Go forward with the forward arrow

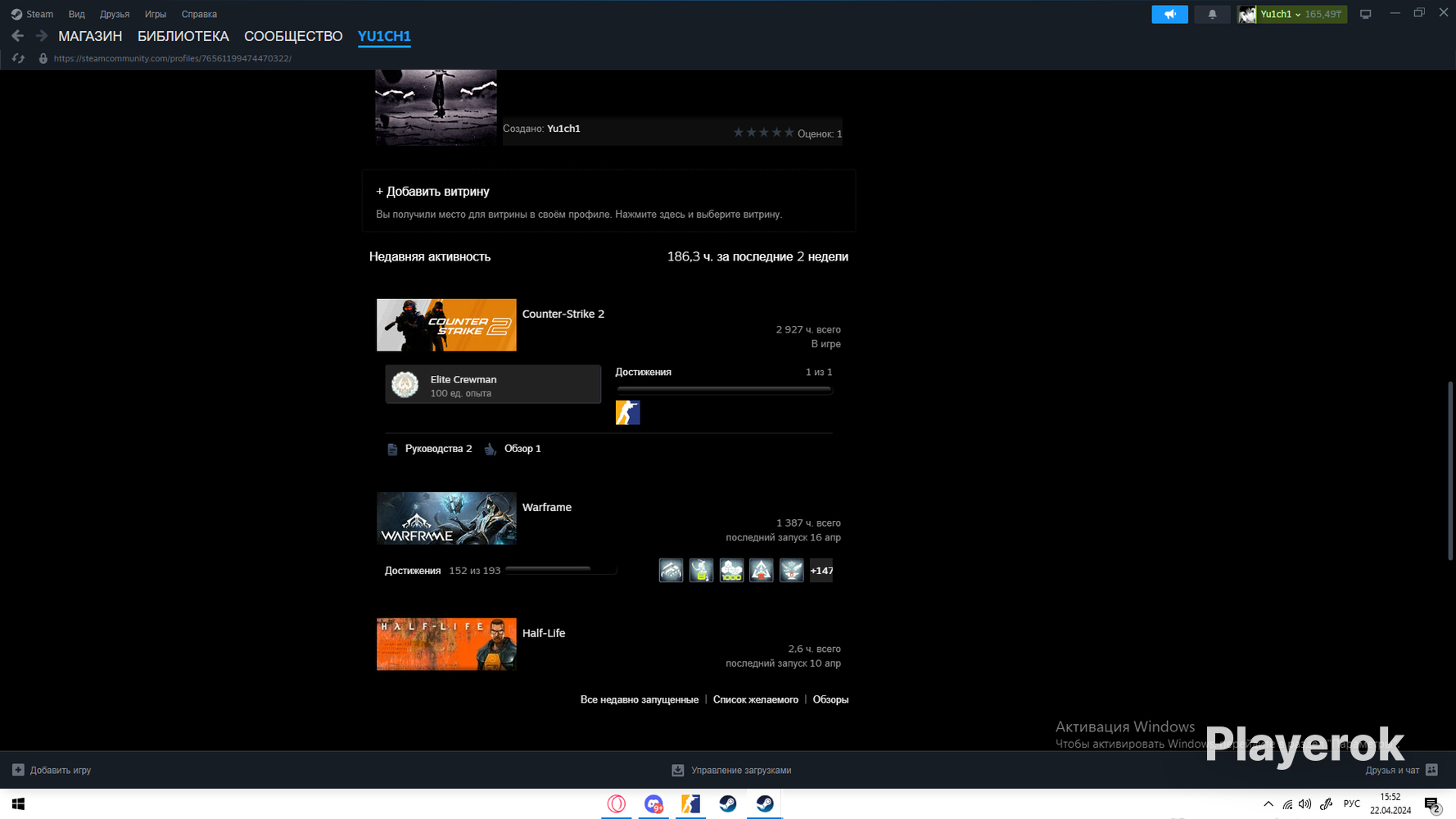pos(41,36)
